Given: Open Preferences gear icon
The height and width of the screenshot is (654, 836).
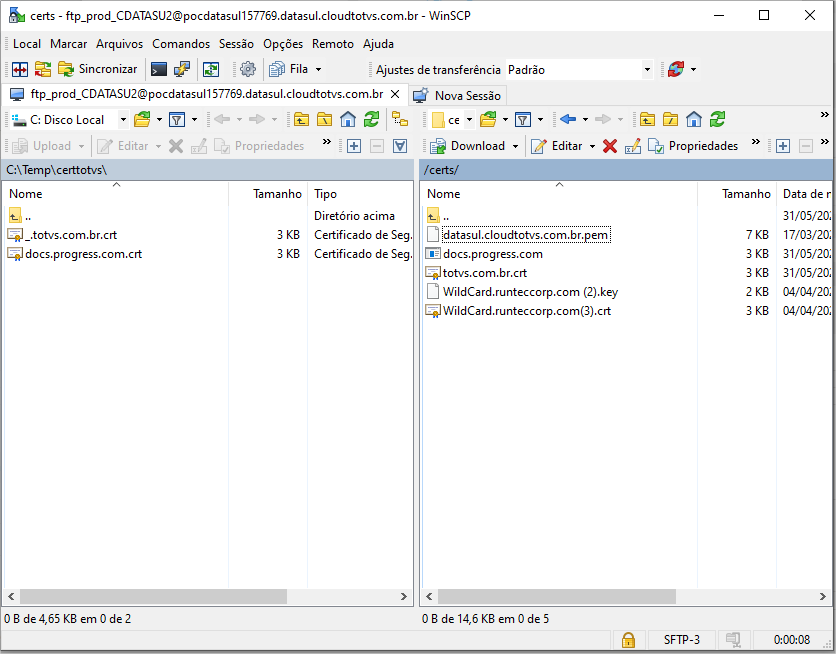Looking at the screenshot, I should [248, 69].
